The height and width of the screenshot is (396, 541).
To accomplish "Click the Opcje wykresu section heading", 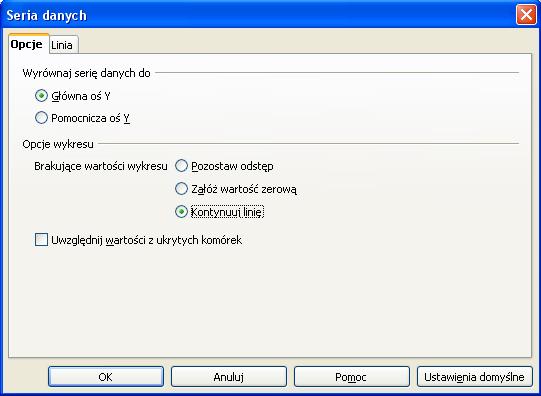I will 58,144.
